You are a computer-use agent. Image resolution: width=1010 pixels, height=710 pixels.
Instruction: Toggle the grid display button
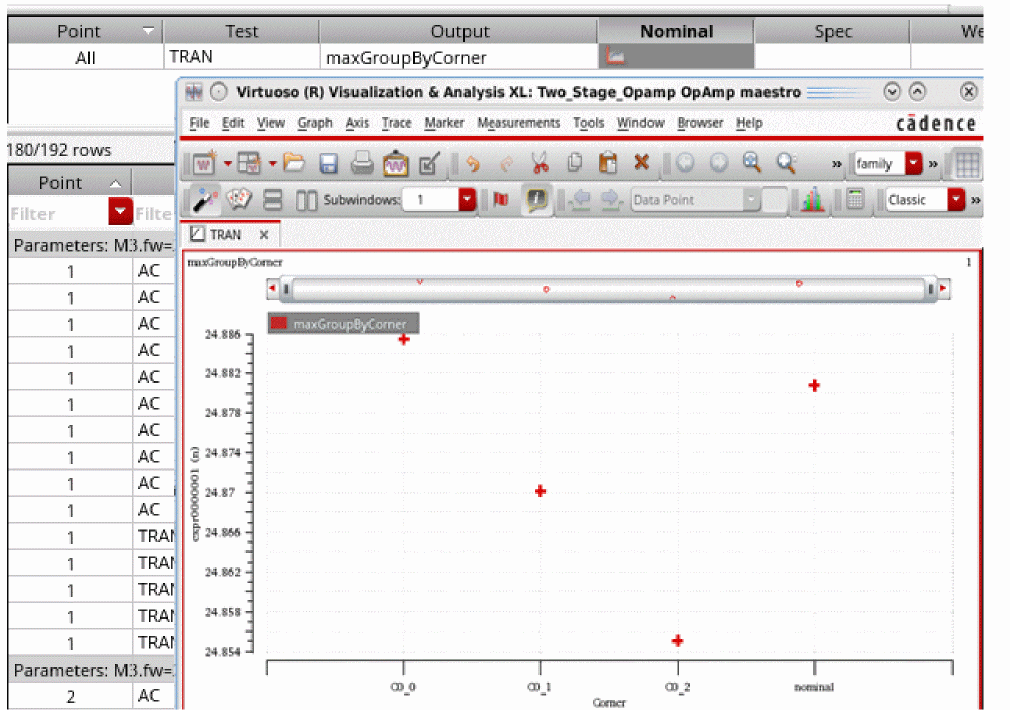(x=967, y=163)
